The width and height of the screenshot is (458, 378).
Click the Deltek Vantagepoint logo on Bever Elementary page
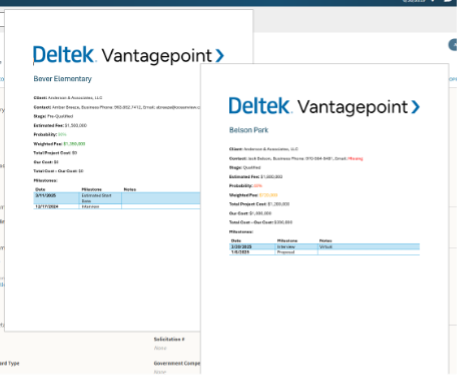pyautogui.click(x=128, y=55)
